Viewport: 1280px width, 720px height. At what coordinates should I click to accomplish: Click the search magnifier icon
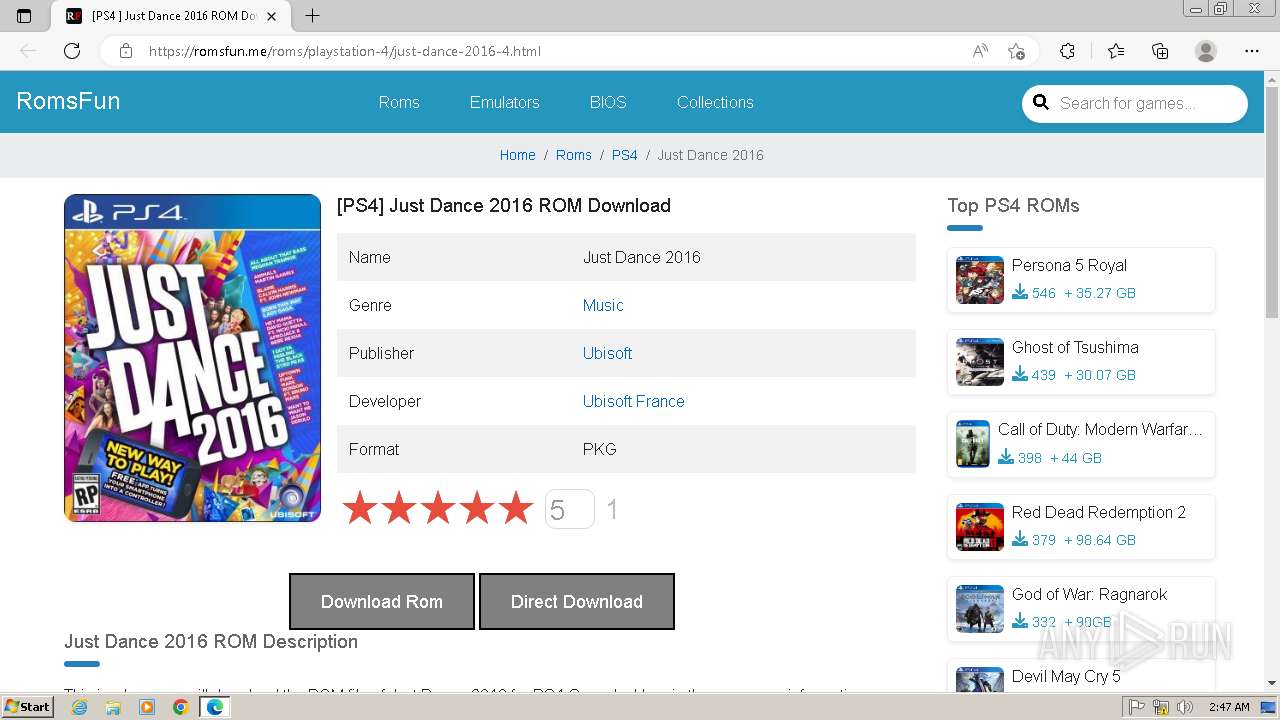(x=1041, y=102)
